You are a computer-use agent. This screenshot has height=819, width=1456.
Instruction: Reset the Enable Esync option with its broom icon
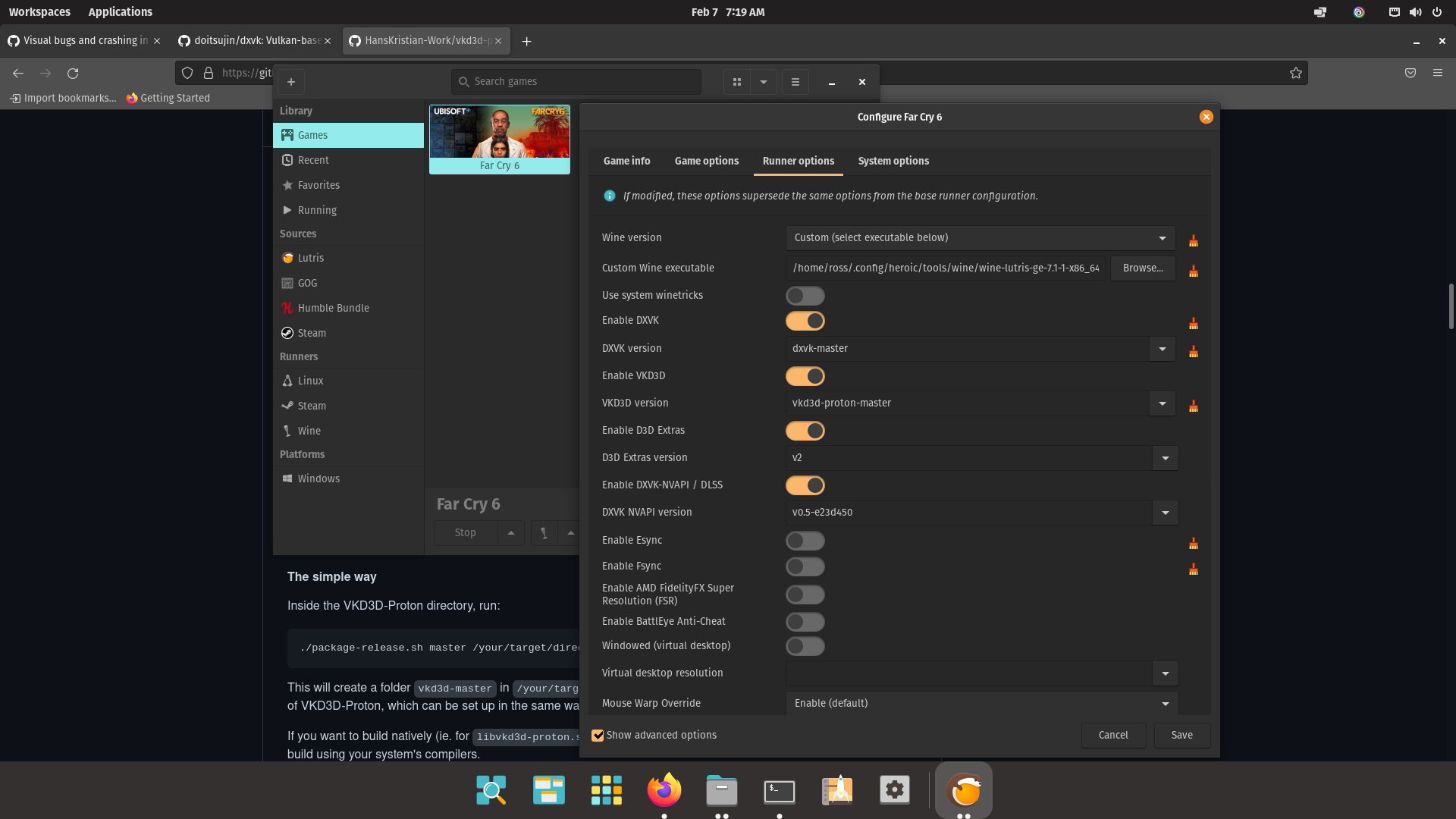[1193, 543]
